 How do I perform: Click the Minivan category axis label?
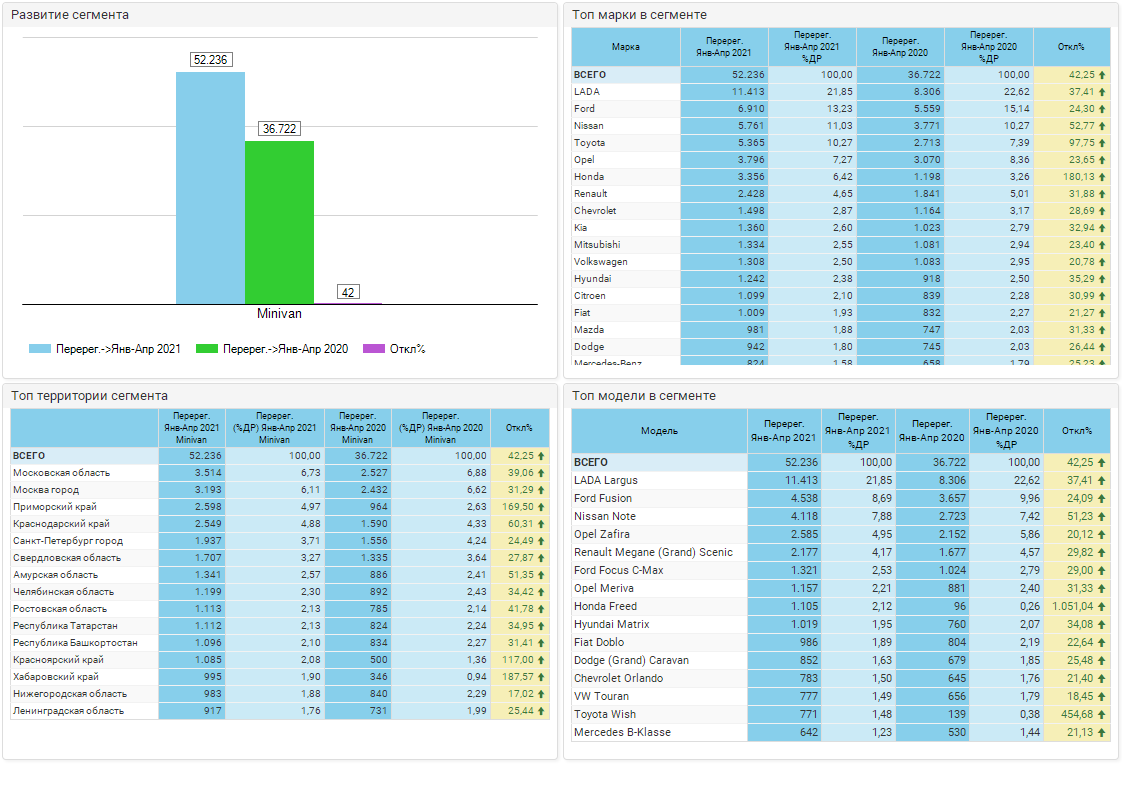[279, 314]
